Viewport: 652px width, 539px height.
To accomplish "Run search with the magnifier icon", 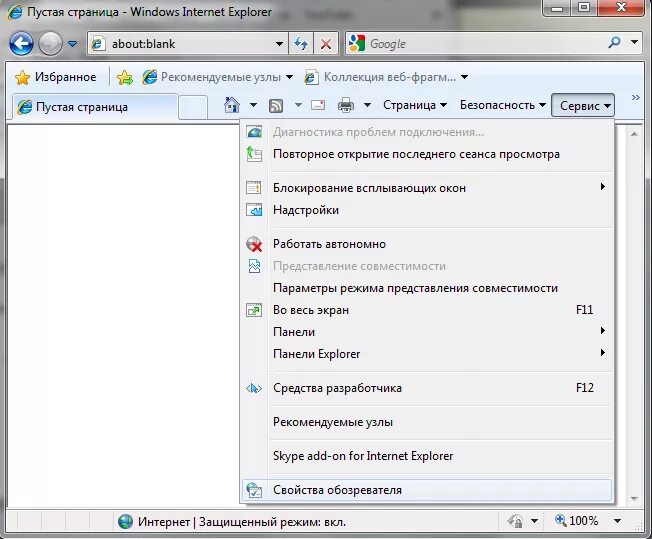I will (614, 42).
